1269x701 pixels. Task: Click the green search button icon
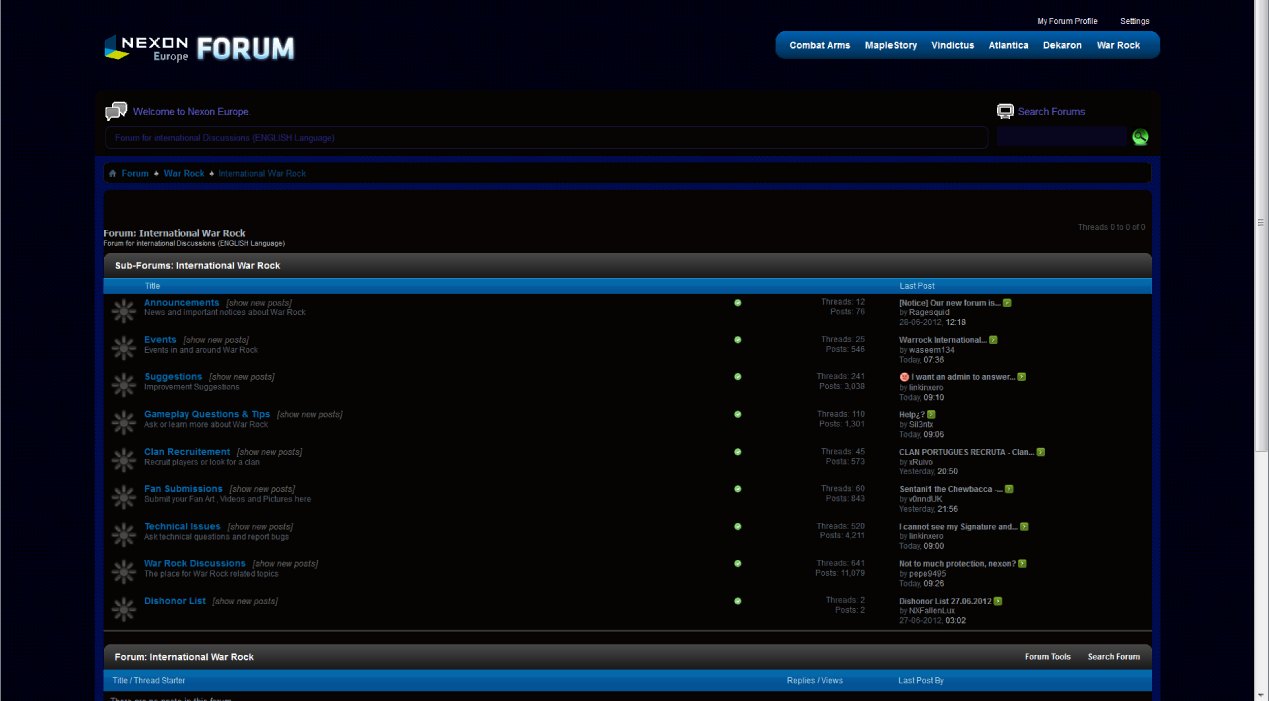click(1140, 137)
